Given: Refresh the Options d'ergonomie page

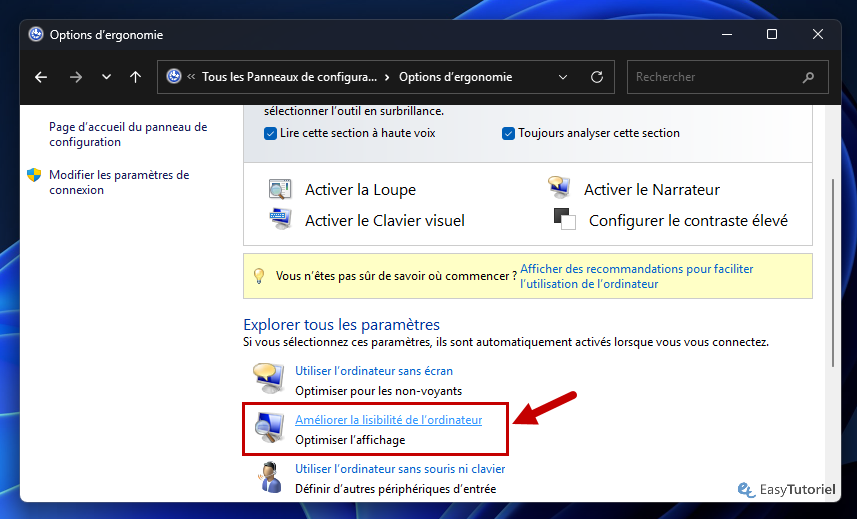Looking at the screenshot, I should click(x=597, y=77).
